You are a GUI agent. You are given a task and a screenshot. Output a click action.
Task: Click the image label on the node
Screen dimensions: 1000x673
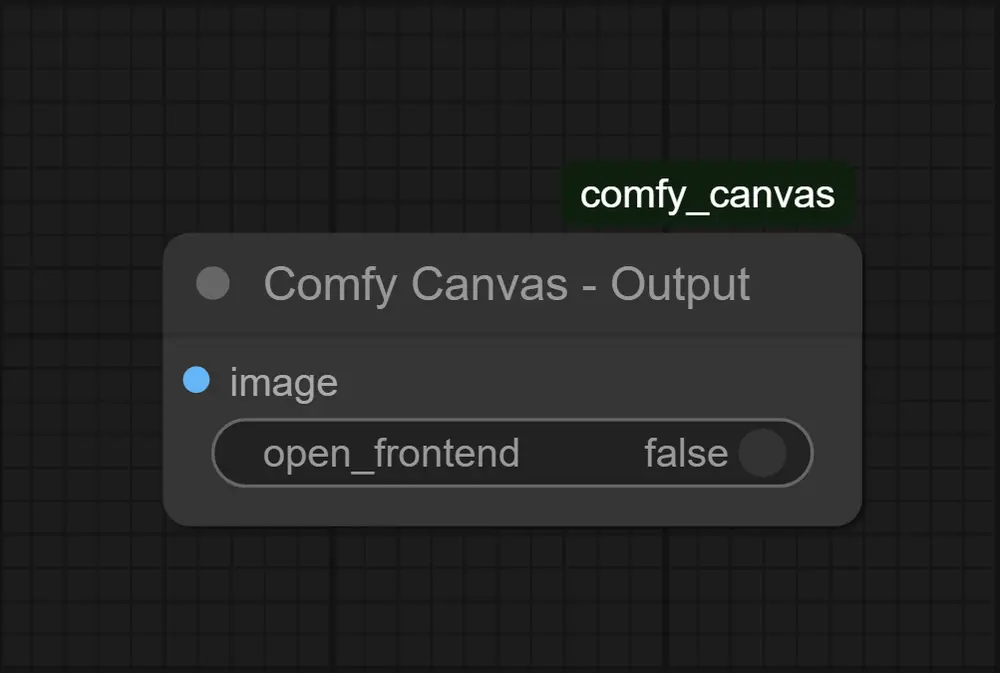pyautogui.click(x=283, y=382)
